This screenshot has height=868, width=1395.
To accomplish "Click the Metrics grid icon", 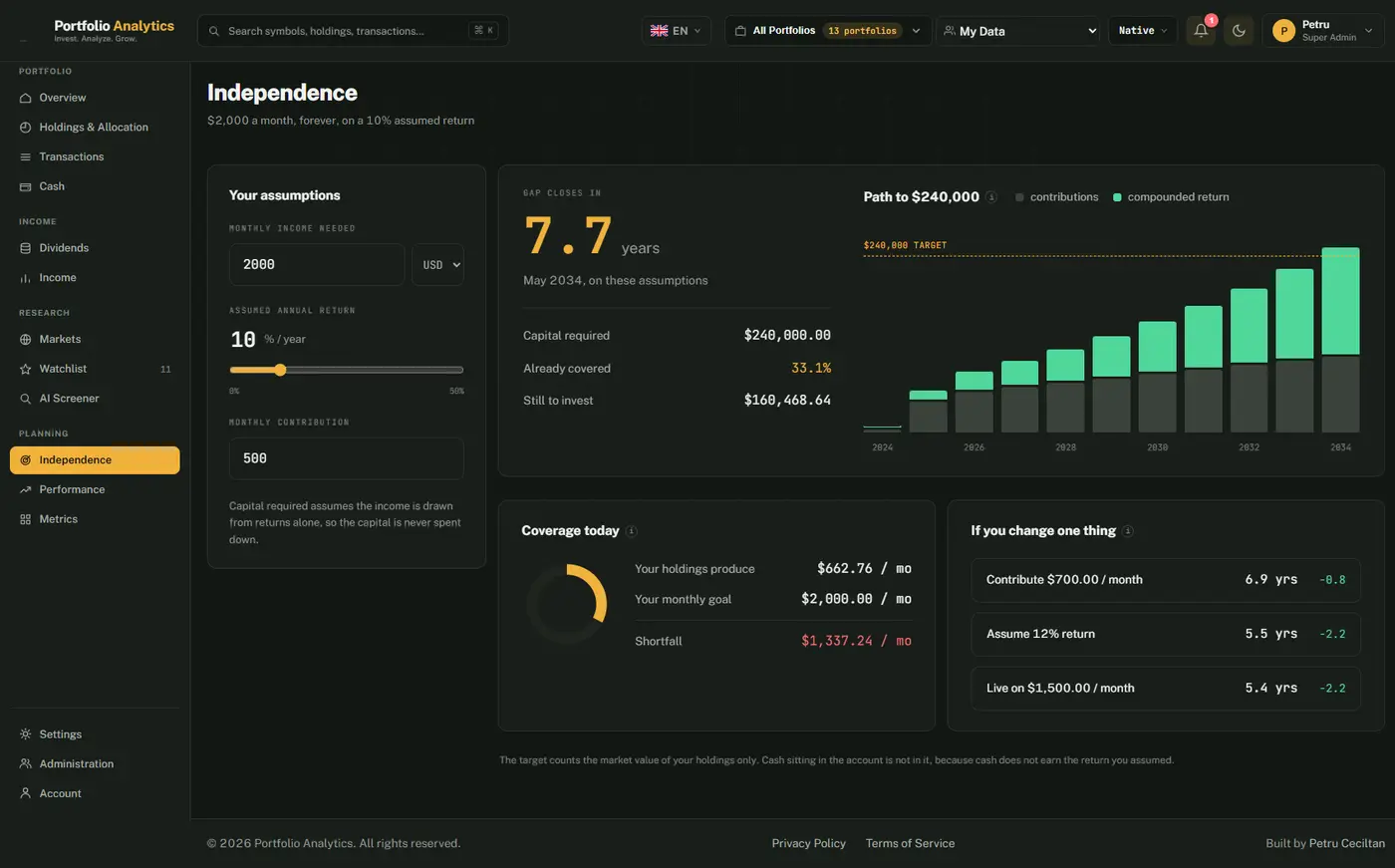I will point(26,519).
